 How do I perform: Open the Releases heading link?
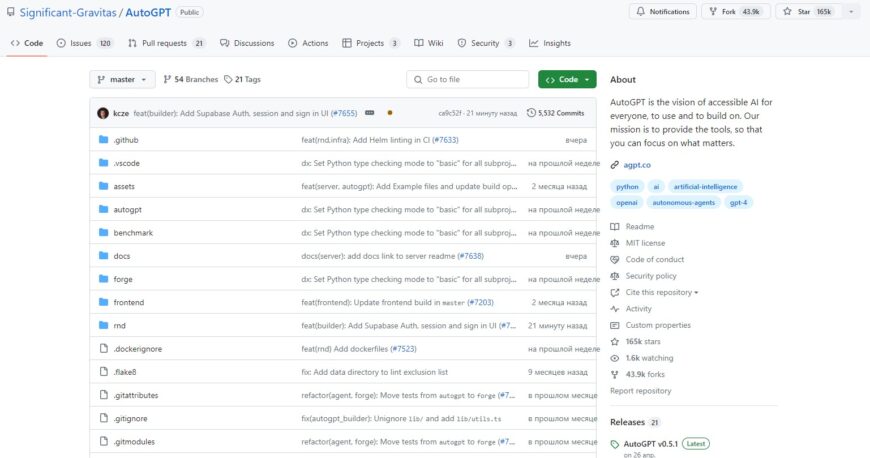coord(628,422)
